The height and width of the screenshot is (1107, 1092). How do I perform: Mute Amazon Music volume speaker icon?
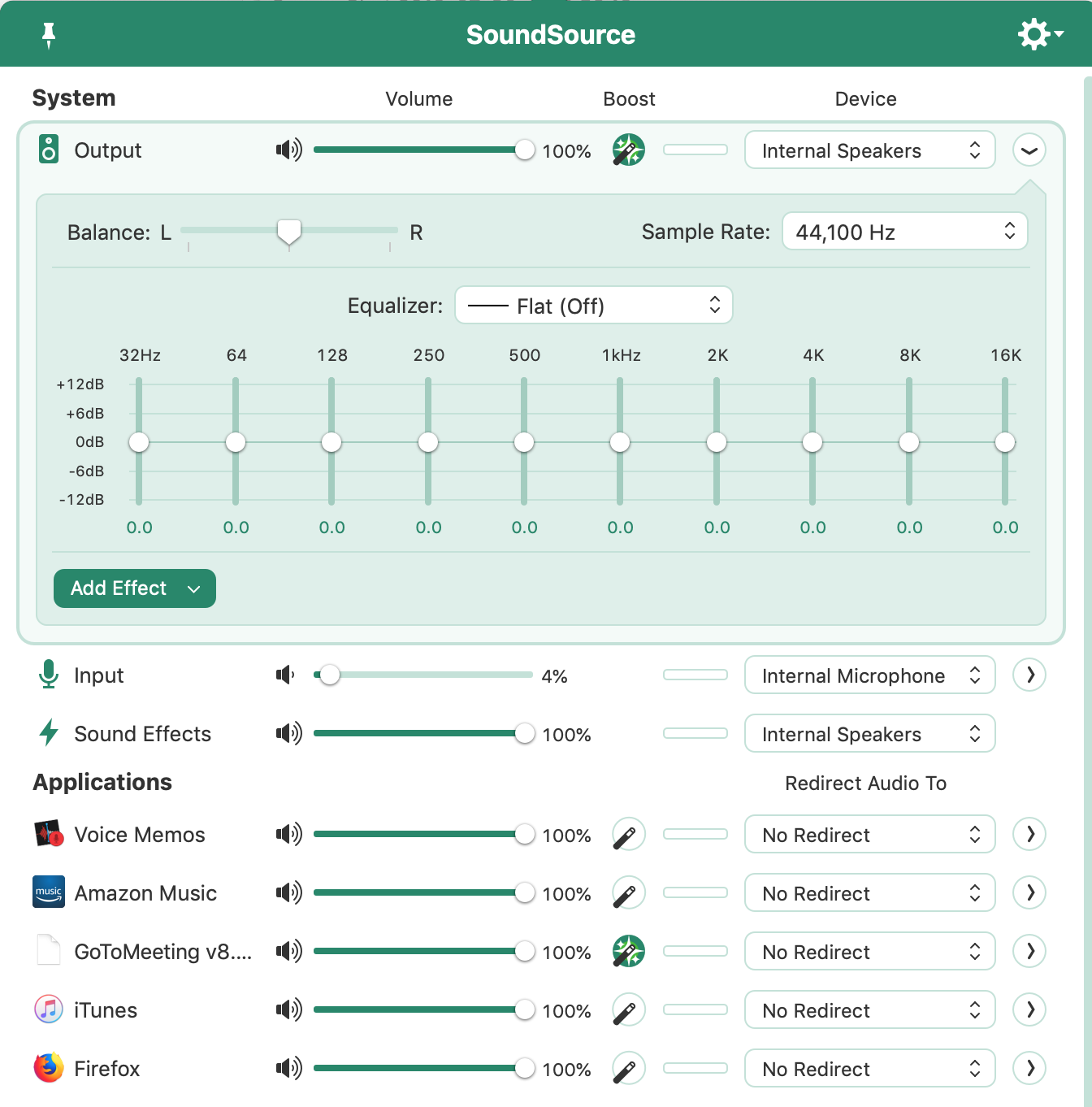288,892
